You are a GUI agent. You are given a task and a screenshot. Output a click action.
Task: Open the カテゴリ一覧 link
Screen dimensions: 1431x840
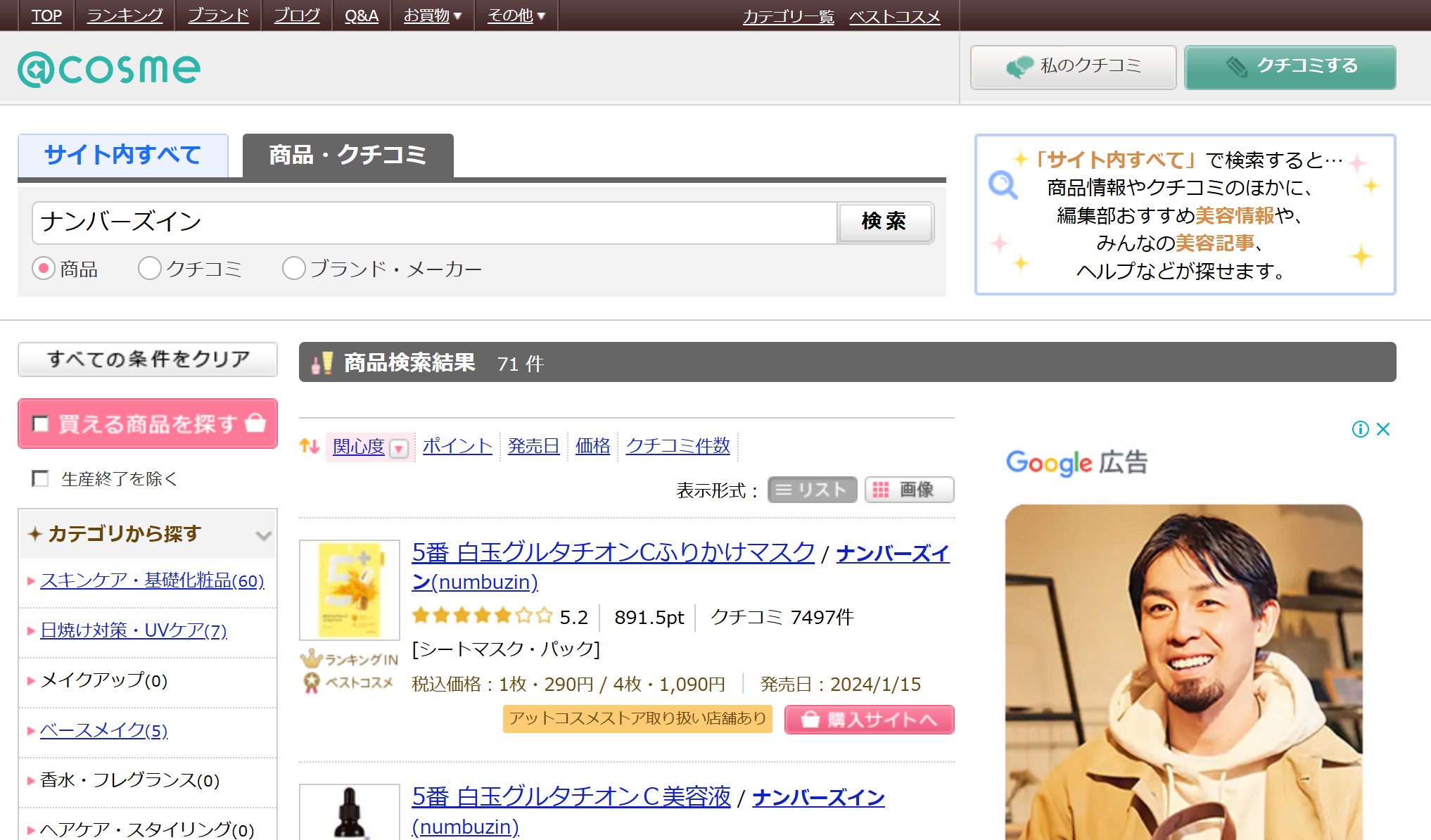789,16
